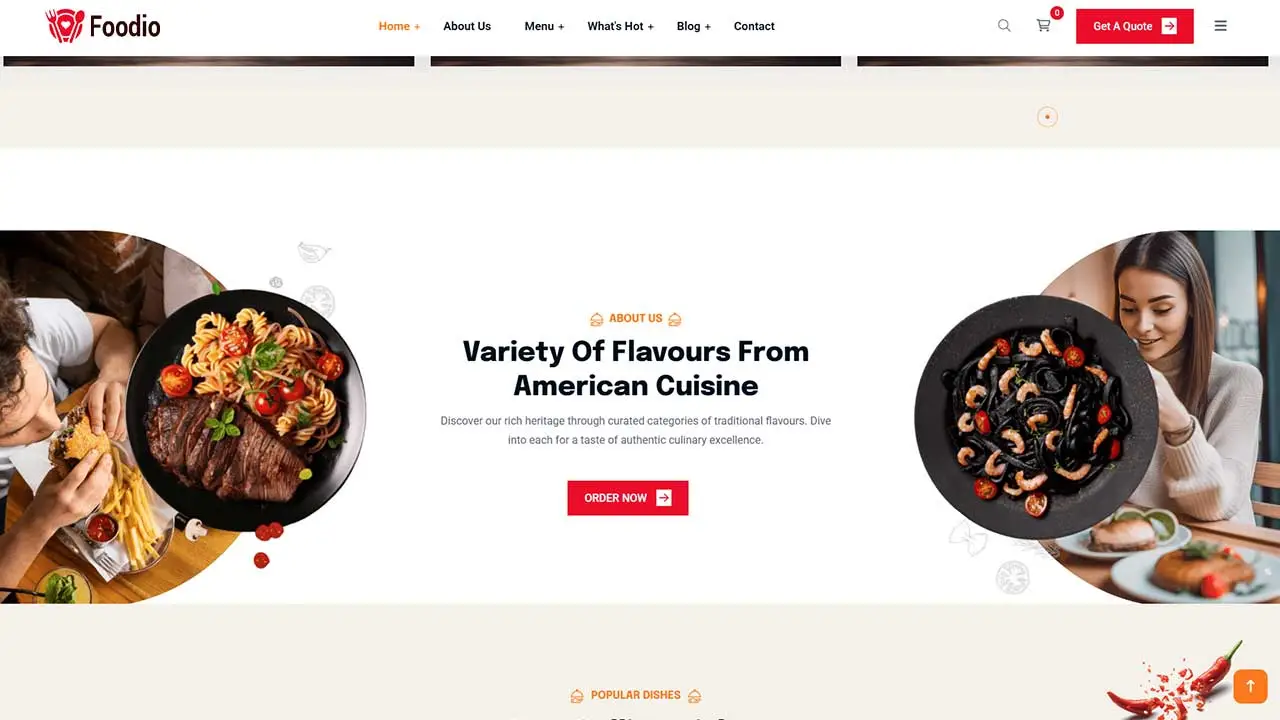
Task: Click the arrow icon inside Get A Quote
Action: click(x=1169, y=26)
